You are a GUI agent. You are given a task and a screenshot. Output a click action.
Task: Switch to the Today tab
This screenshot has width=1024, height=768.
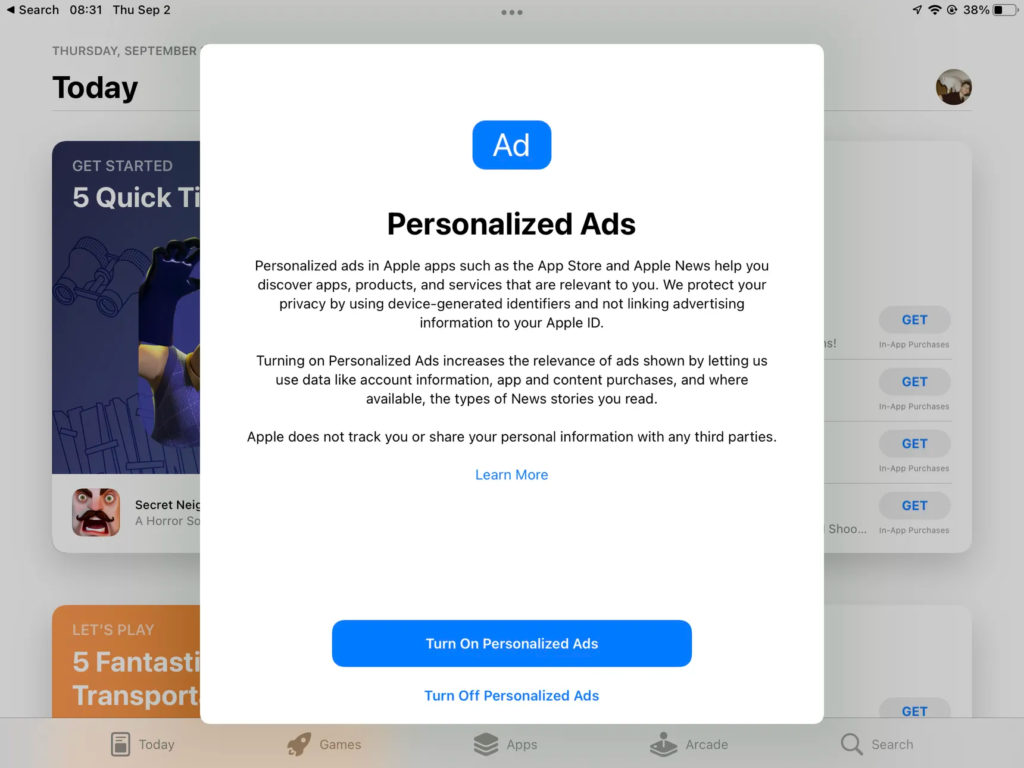click(x=142, y=744)
